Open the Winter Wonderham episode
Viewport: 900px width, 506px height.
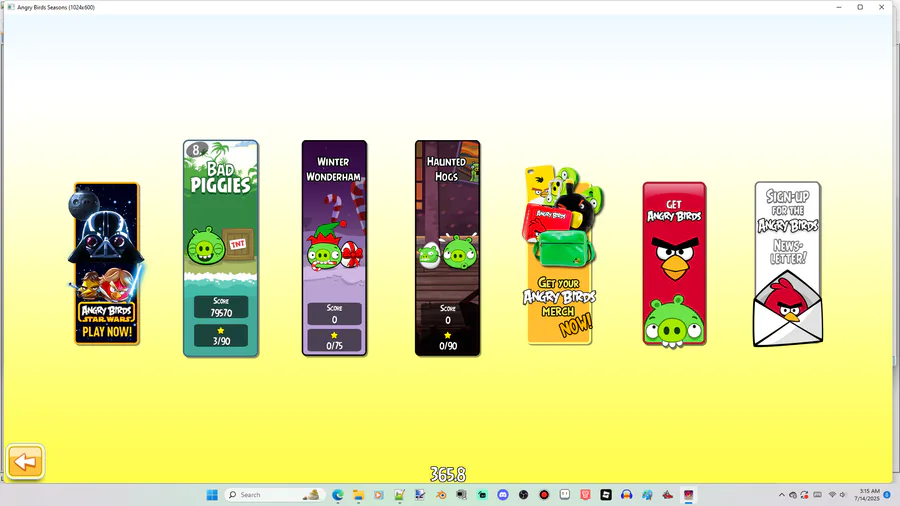click(335, 248)
